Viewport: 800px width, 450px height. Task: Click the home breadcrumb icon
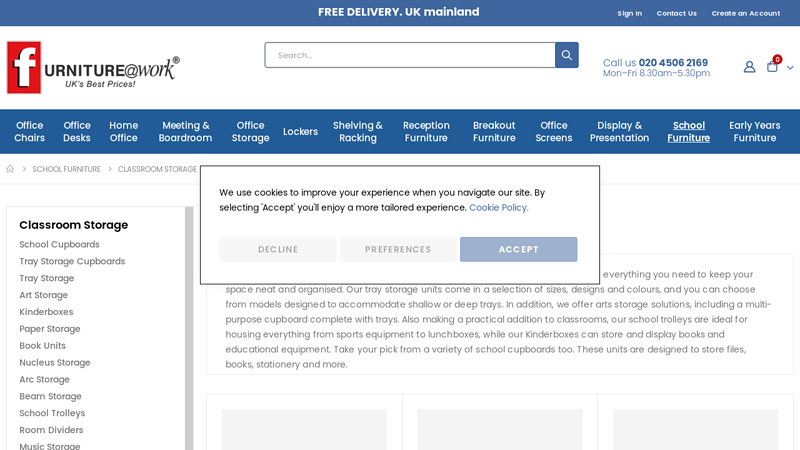click(11, 169)
